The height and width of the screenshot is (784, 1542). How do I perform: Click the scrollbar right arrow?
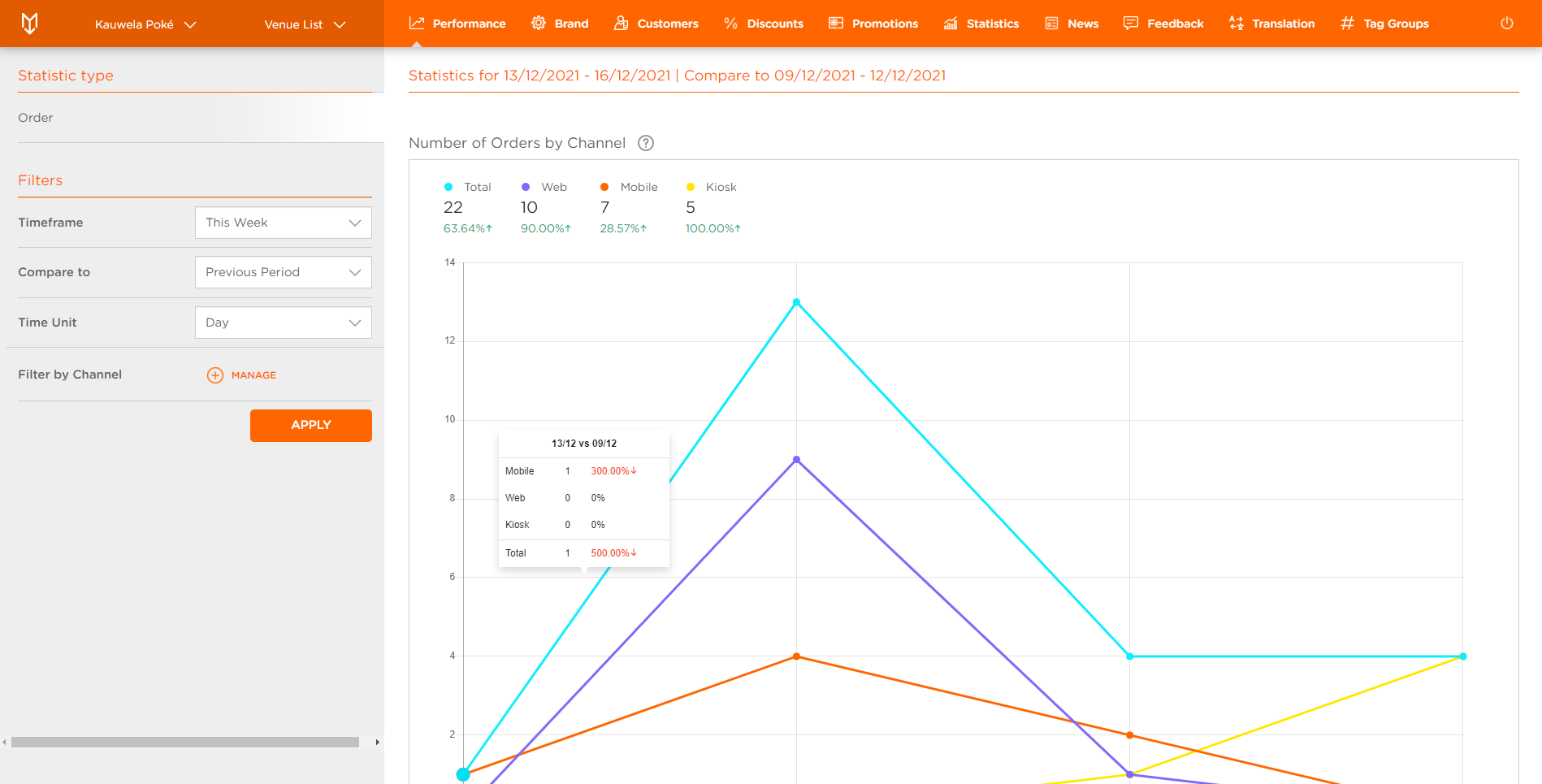377,742
